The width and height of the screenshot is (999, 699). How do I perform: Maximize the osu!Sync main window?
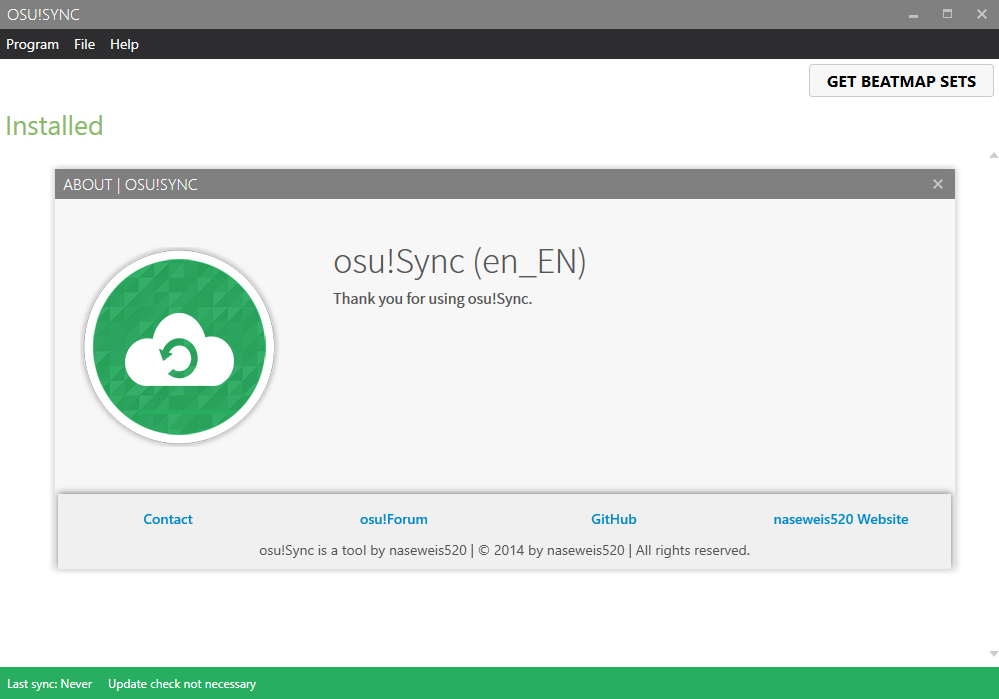click(947, 14)
